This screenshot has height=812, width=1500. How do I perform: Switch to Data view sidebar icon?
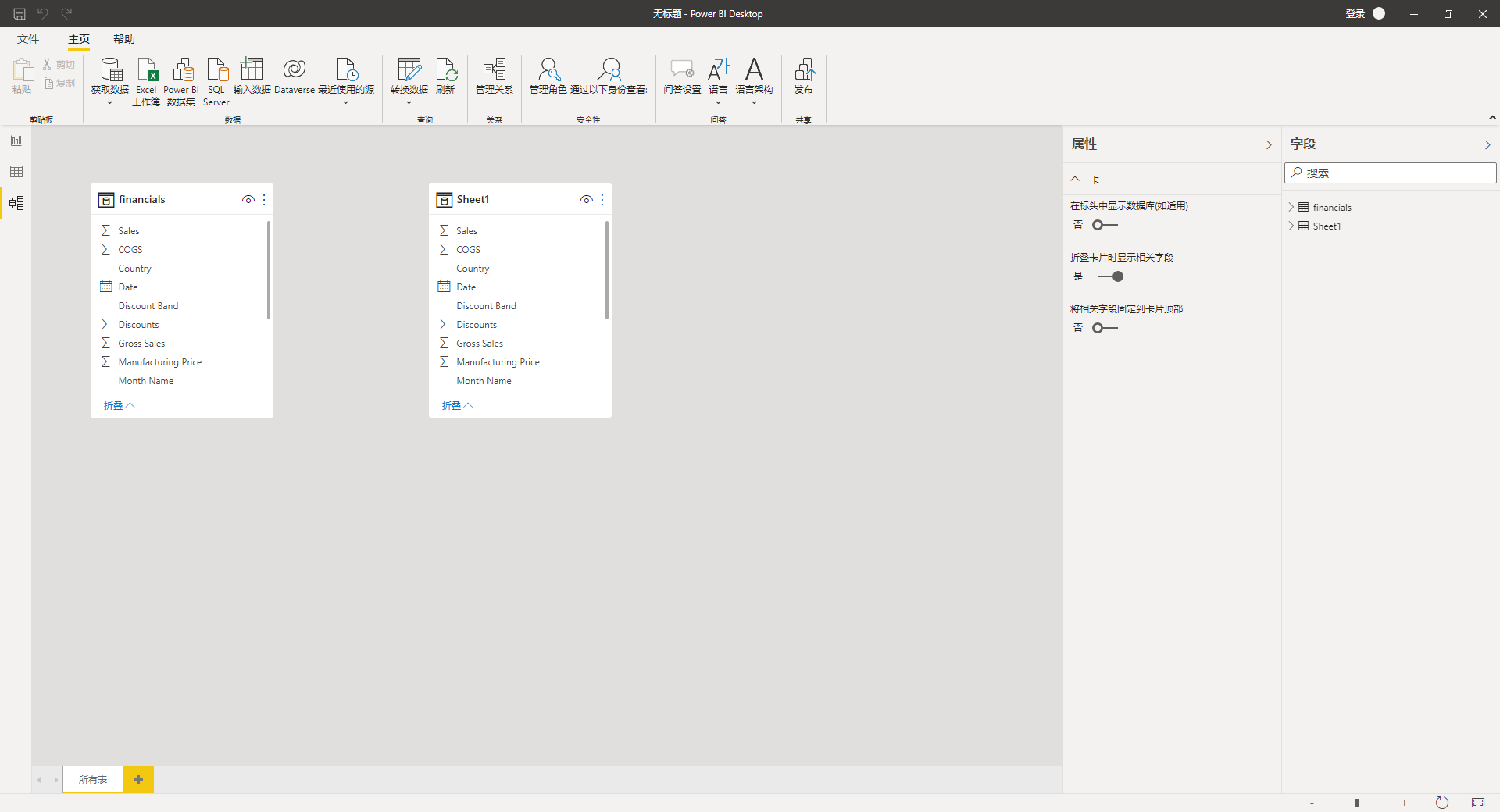click(16, 172)
